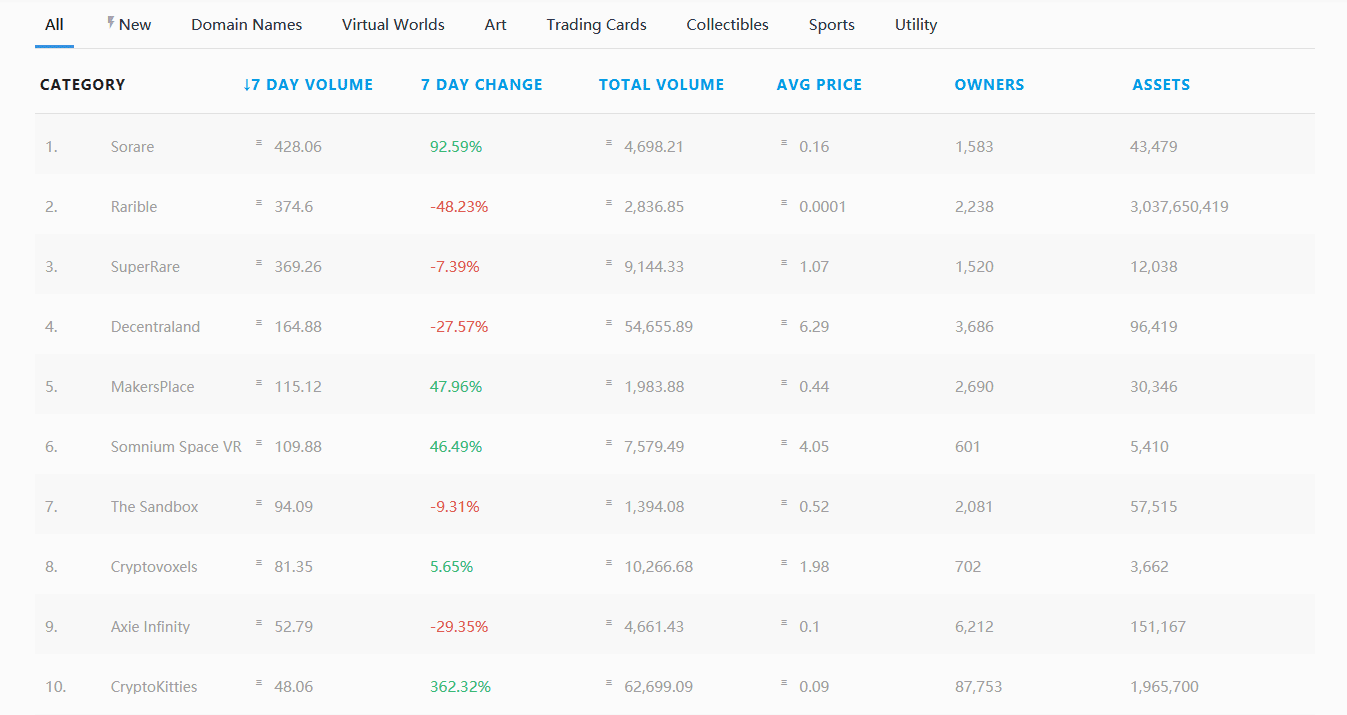Click Somnium Space's 46.49% change value

[x=456, y=446]
